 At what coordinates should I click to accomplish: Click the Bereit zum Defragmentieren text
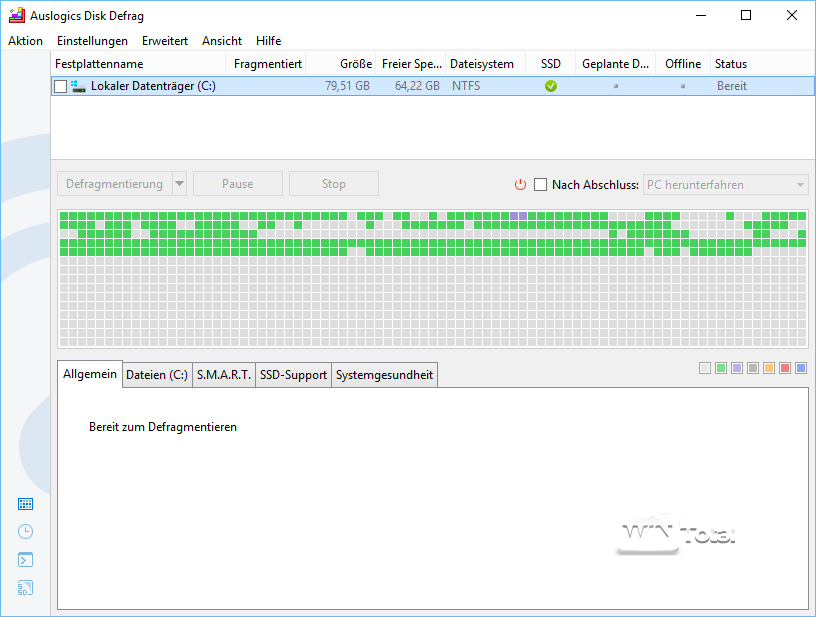pos(163,427)
